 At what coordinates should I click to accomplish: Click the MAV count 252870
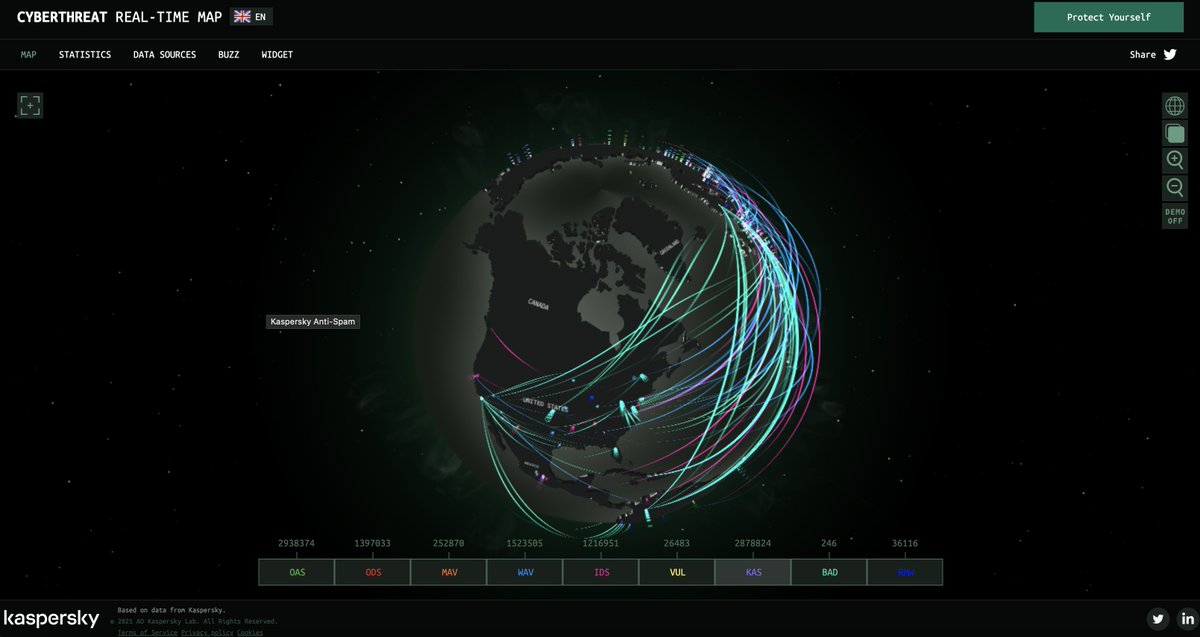click(x=449, y=543)
